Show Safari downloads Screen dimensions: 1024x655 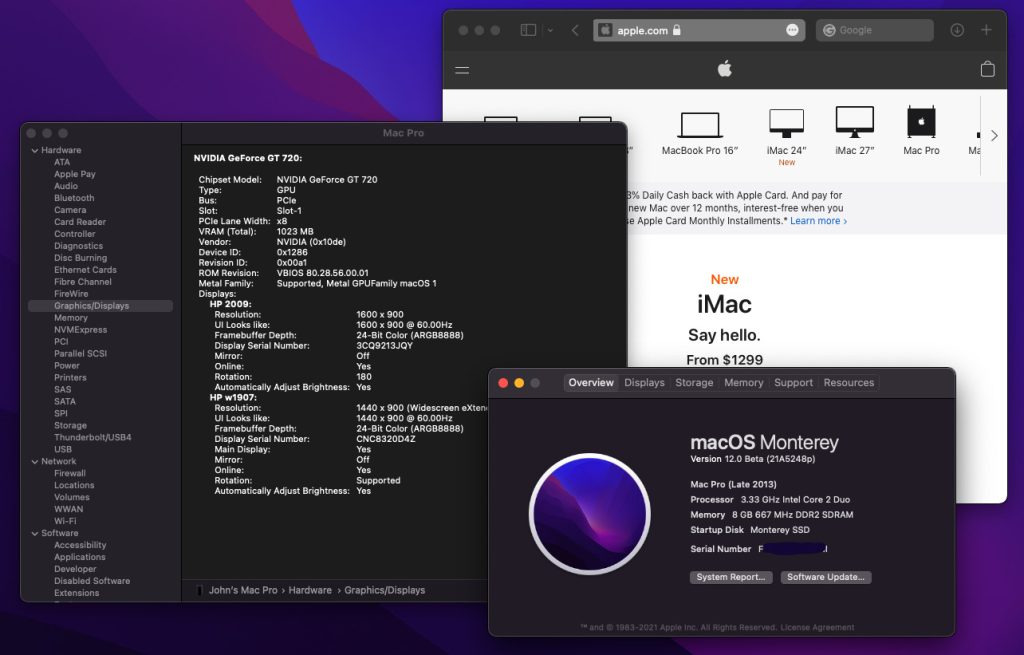click(957, 30)
